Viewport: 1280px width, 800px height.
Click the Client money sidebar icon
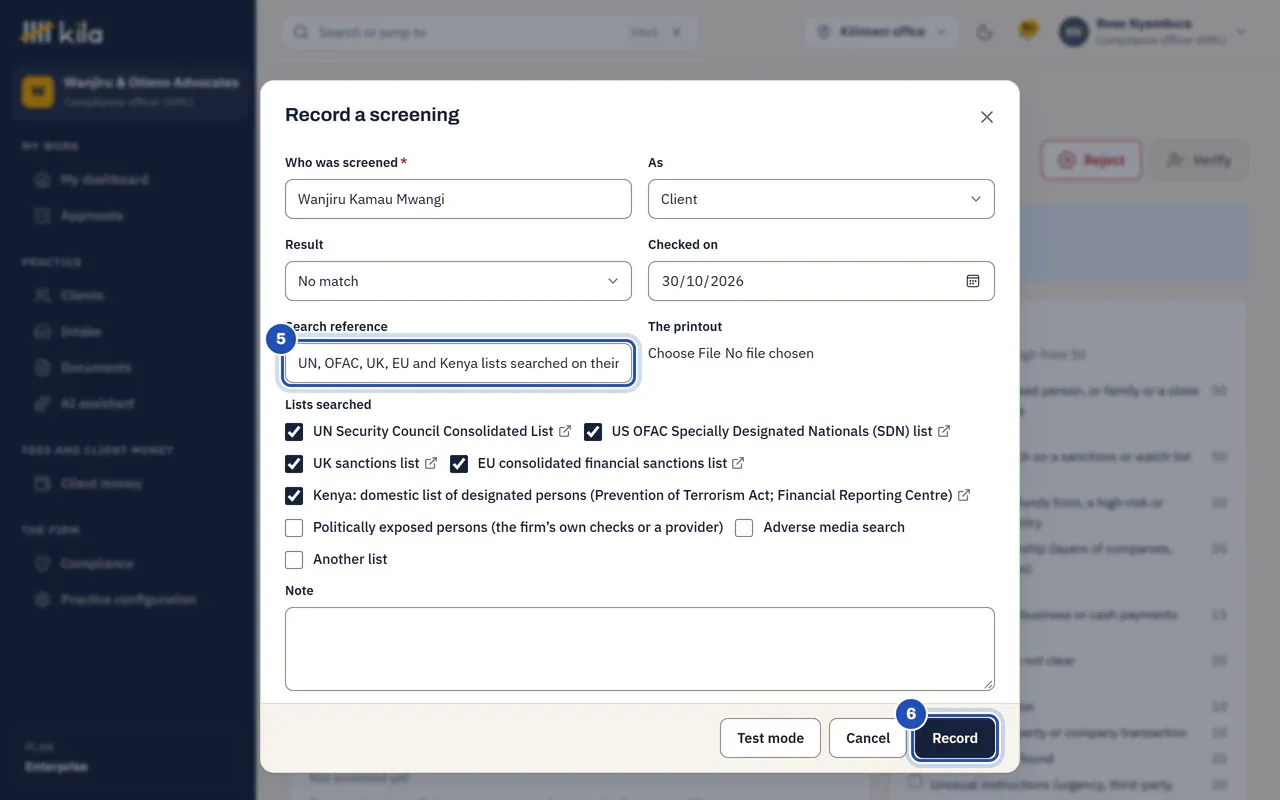pyautogui.click(x=42, y=484)
